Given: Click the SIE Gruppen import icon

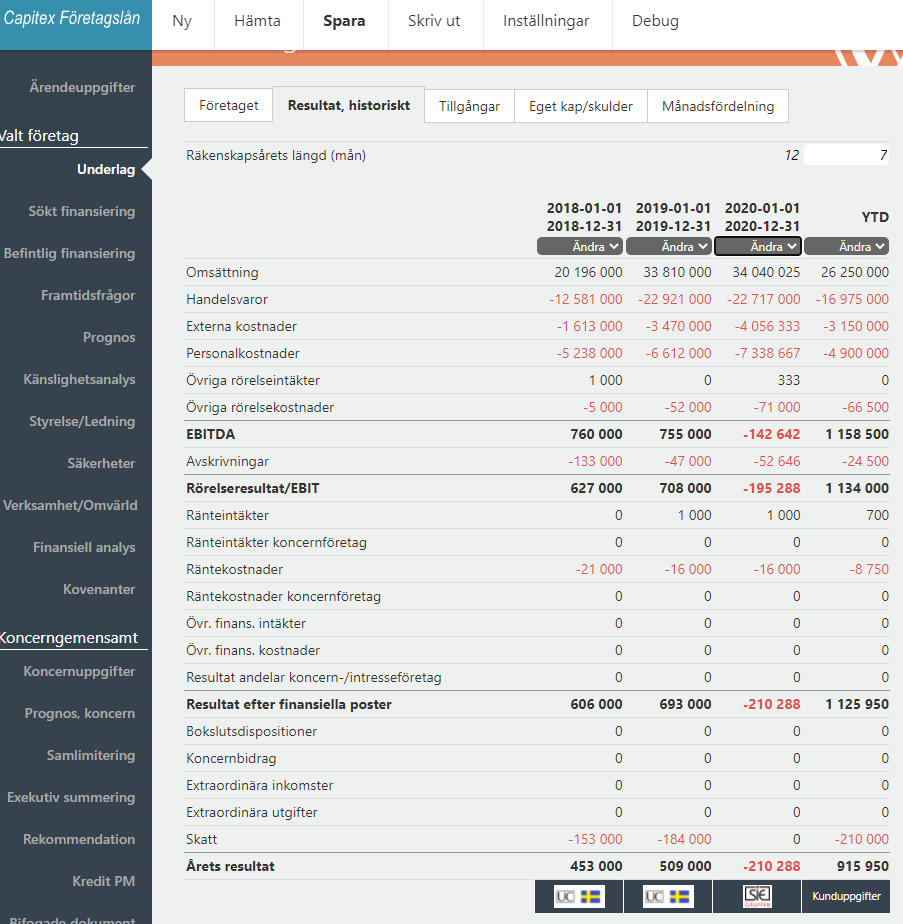Looking at the screenshot, I should pyautogui.click(x=757, y=896).
